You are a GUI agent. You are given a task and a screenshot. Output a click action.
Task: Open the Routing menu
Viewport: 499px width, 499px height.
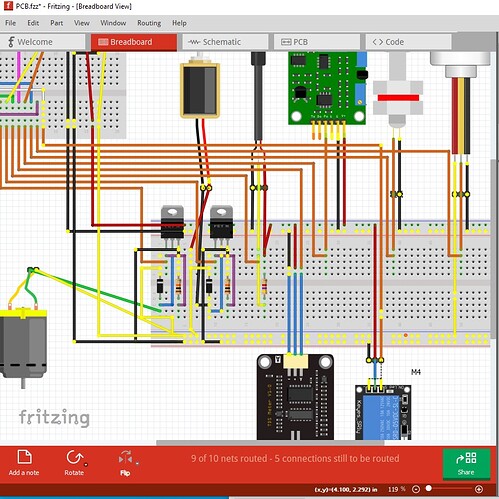pos(149,23)
